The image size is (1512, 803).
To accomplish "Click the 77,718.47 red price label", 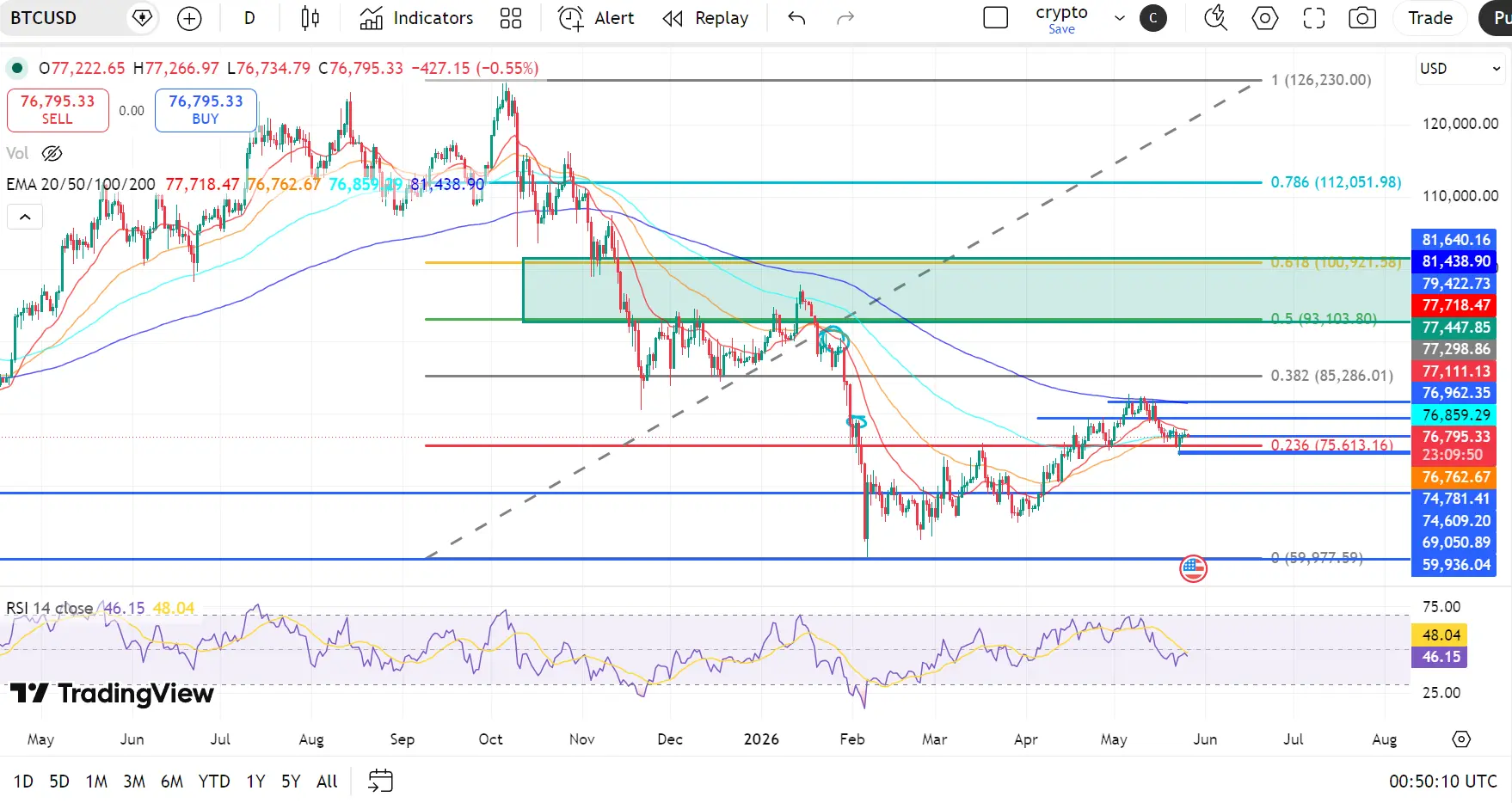I will pyautogui.click(x=1454, y=305).
